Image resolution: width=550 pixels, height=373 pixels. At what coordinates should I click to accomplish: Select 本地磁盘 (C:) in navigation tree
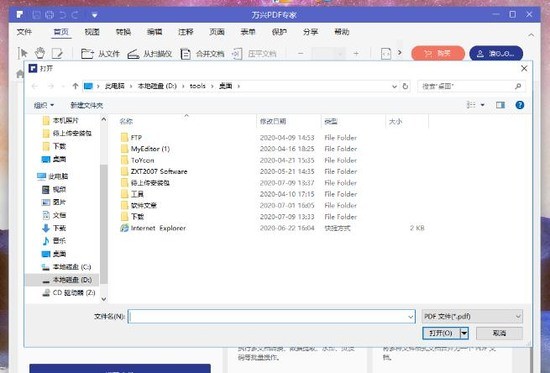click(72, 267)
